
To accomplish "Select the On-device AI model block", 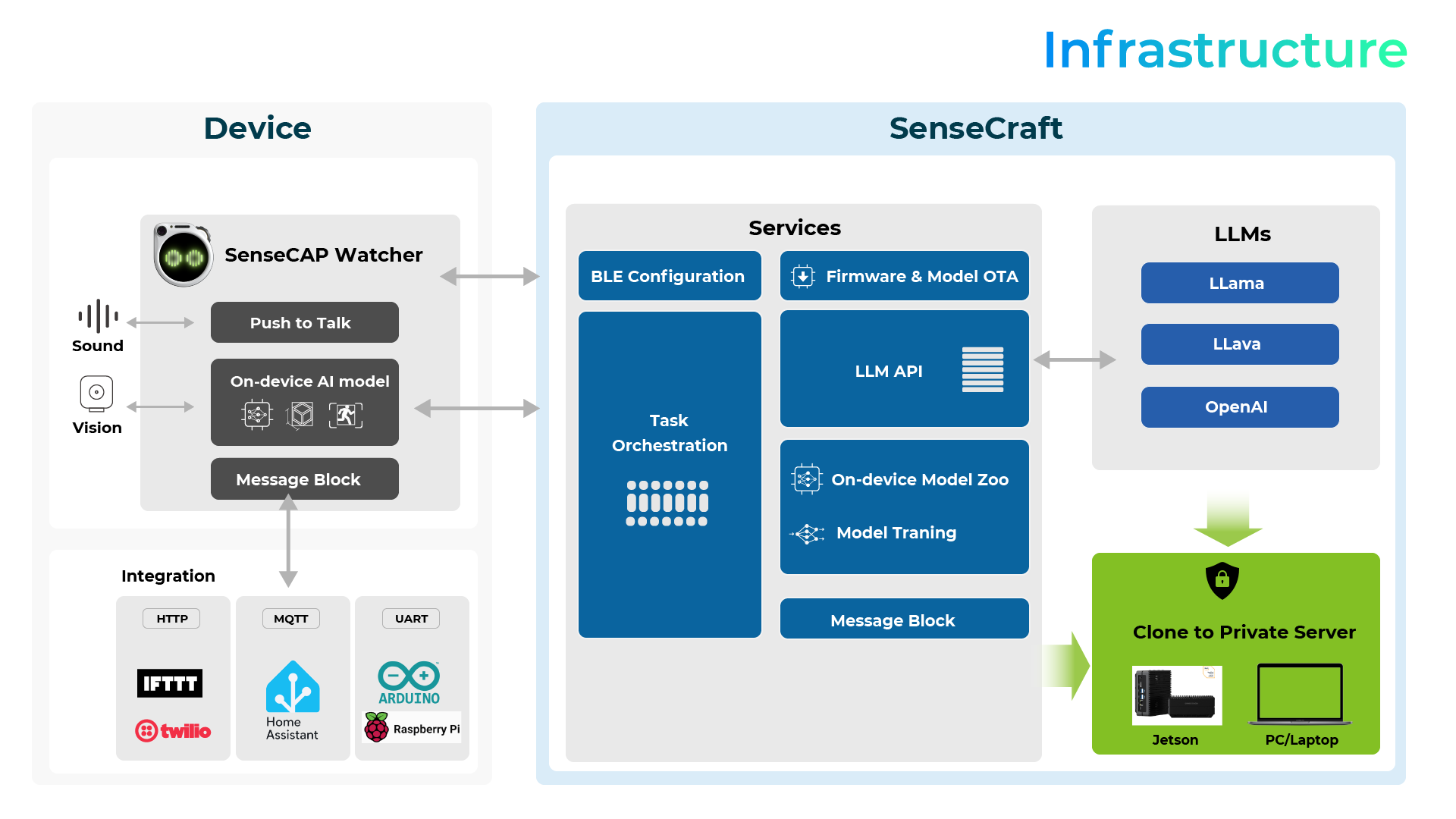I will point(305,402).
